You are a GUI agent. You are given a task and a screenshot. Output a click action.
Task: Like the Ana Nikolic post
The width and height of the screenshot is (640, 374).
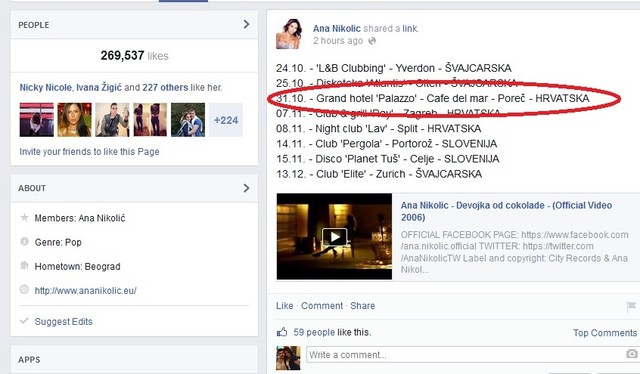[284, 306]
